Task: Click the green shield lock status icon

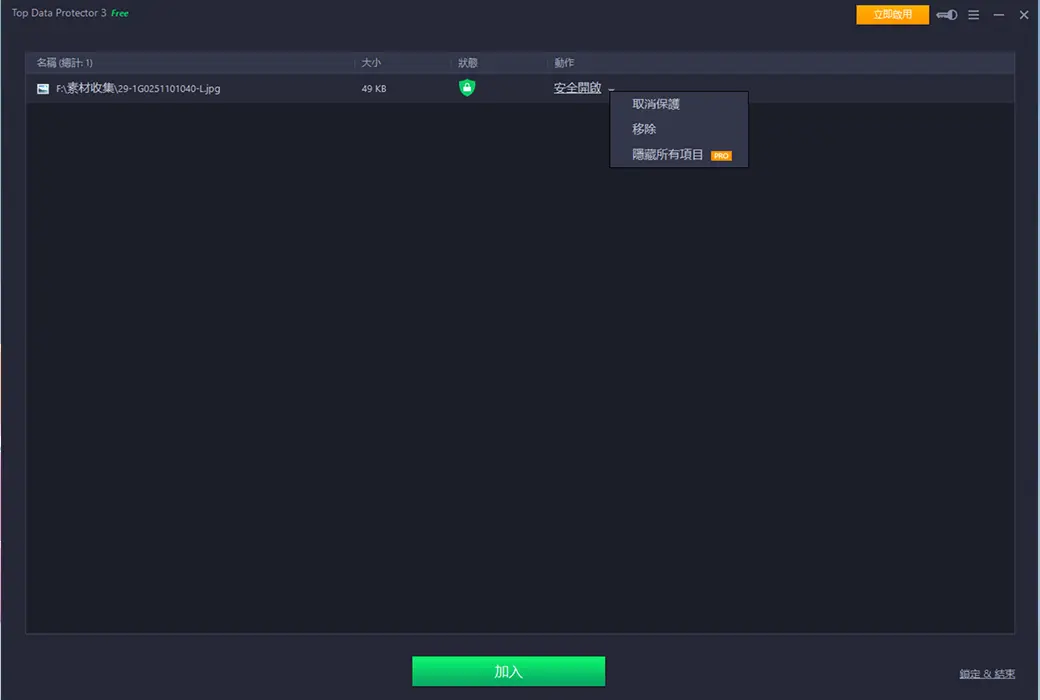Action: click(x=467, y=88)
